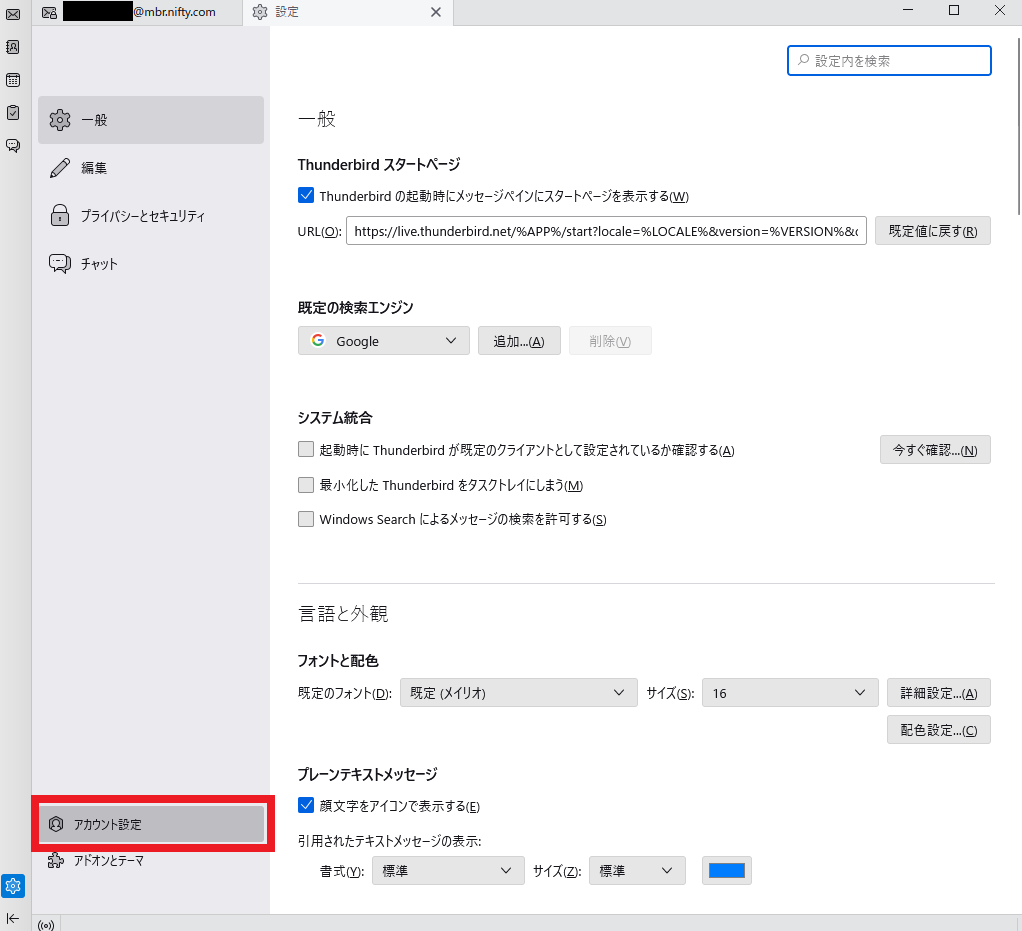Open the Tasks space icon
This screenshot has width=1022, height=931.
[13, 112]
